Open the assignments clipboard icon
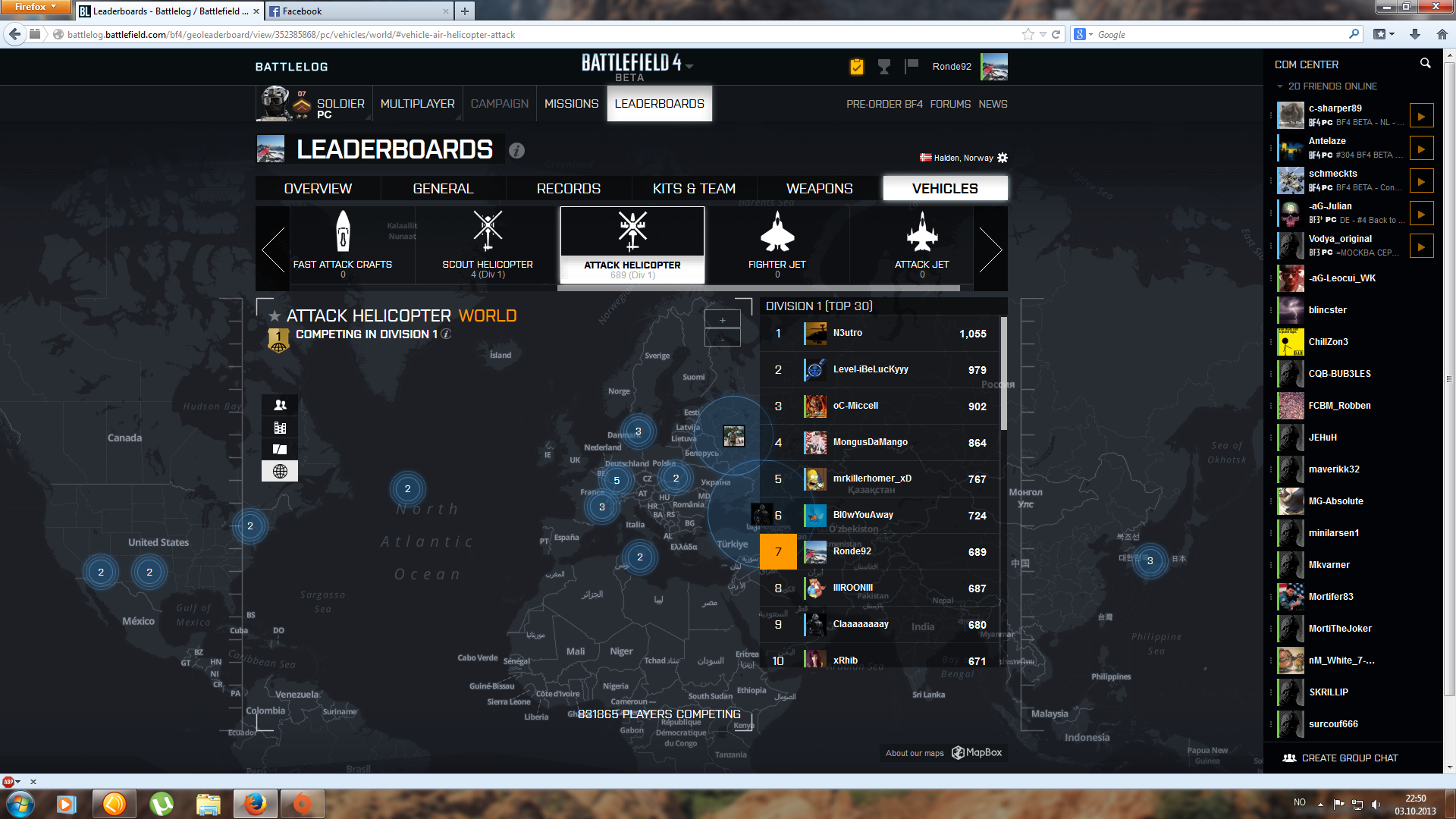 (856, 67)
